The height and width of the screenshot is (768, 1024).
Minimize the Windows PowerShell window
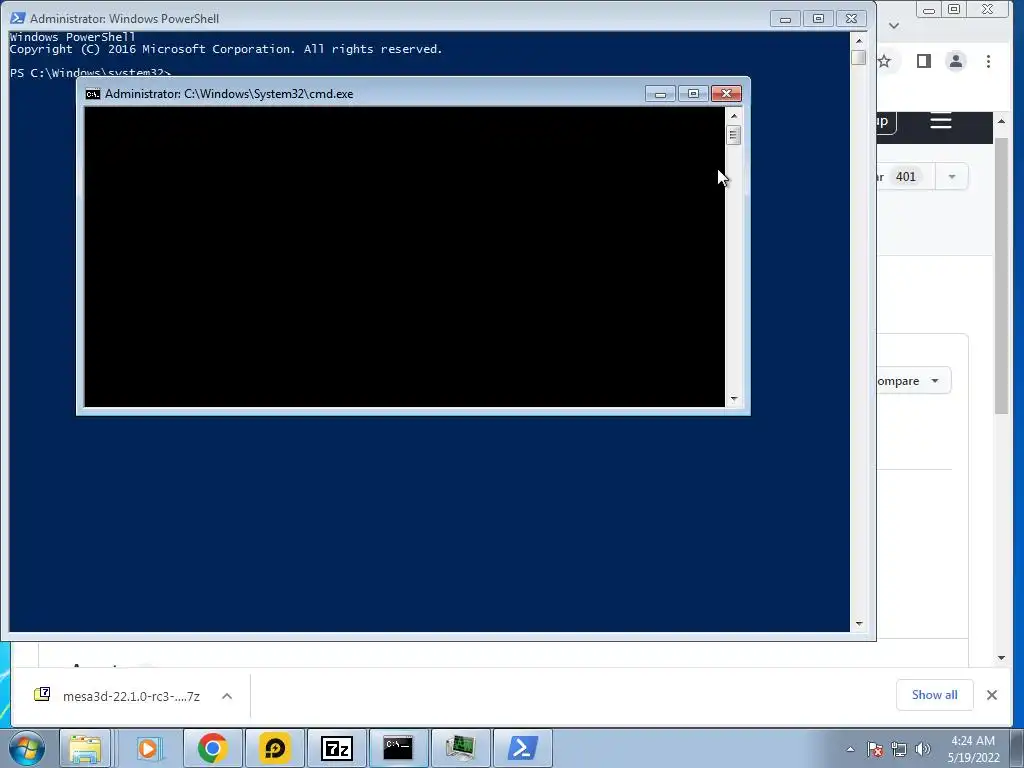(786, 19)
